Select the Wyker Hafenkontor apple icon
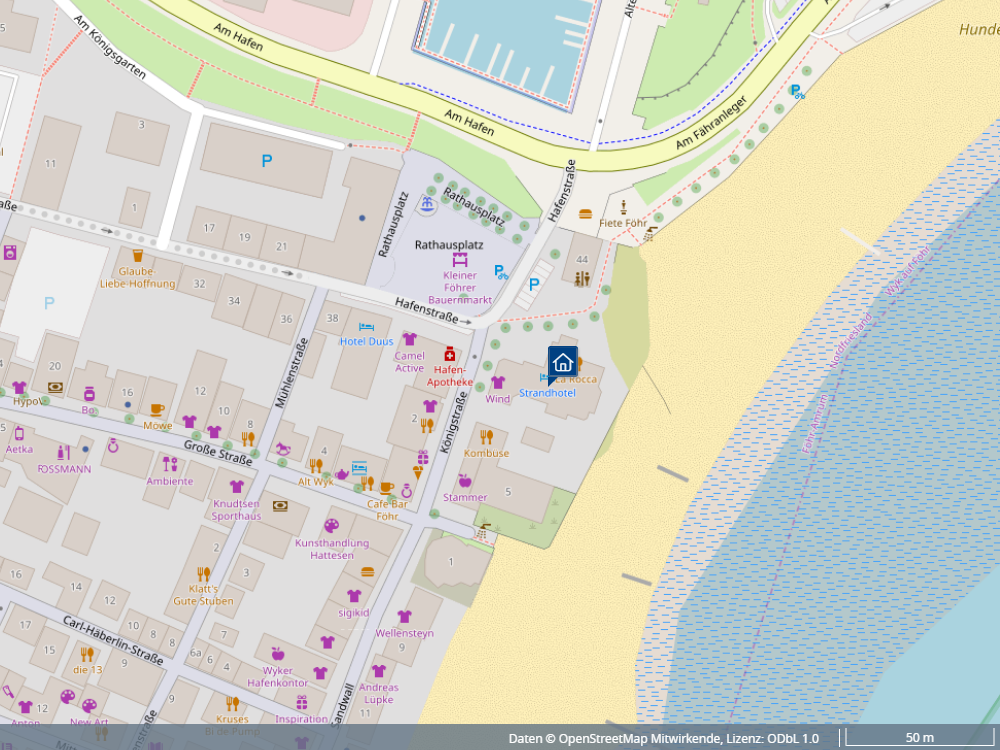1000x750 pixels. point(277,654)
